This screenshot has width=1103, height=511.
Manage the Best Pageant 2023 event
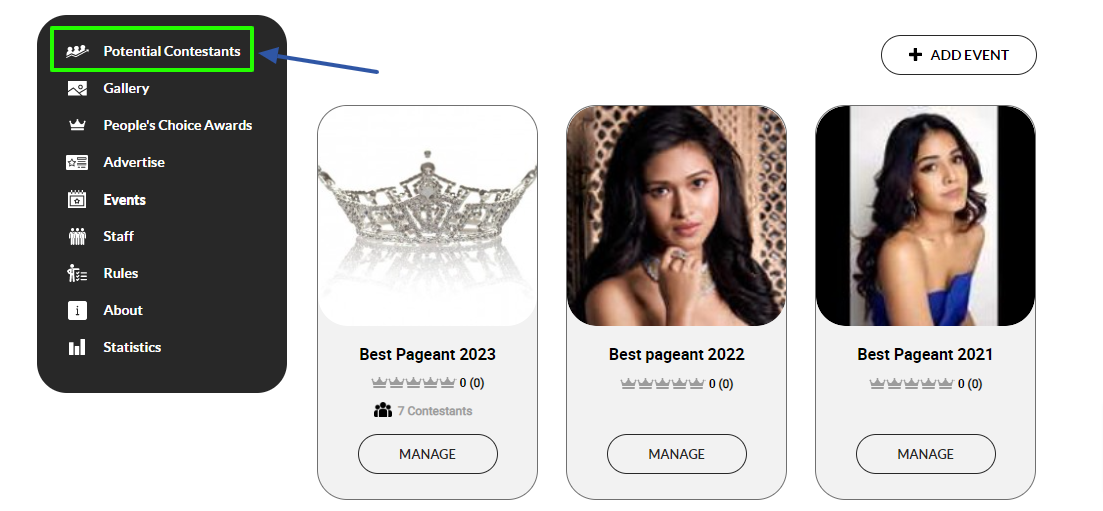click(428, 454)
